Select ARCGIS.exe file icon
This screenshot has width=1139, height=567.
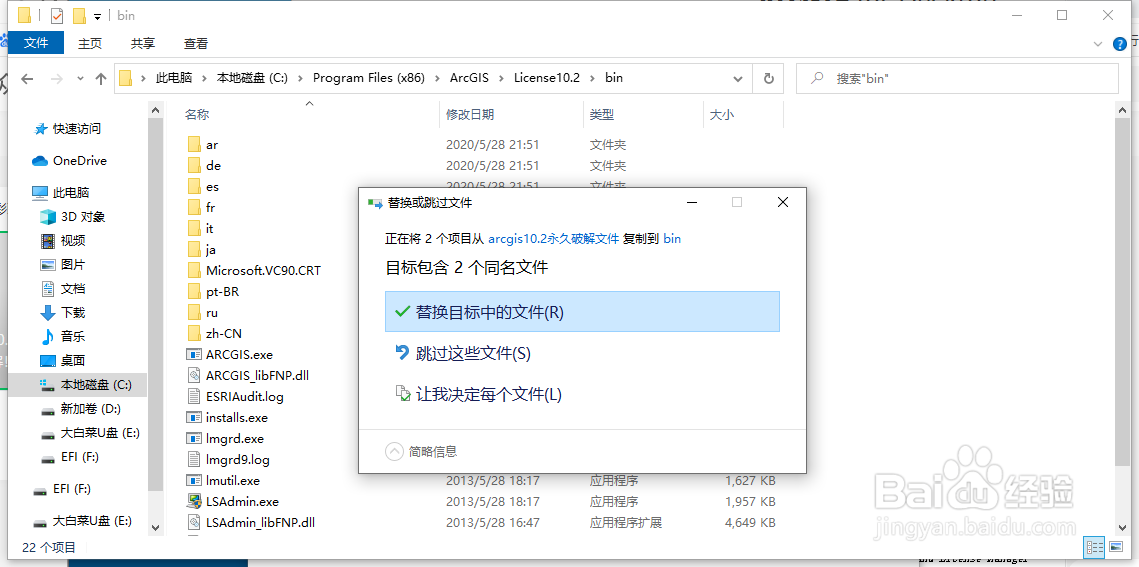tap(193, 354)
